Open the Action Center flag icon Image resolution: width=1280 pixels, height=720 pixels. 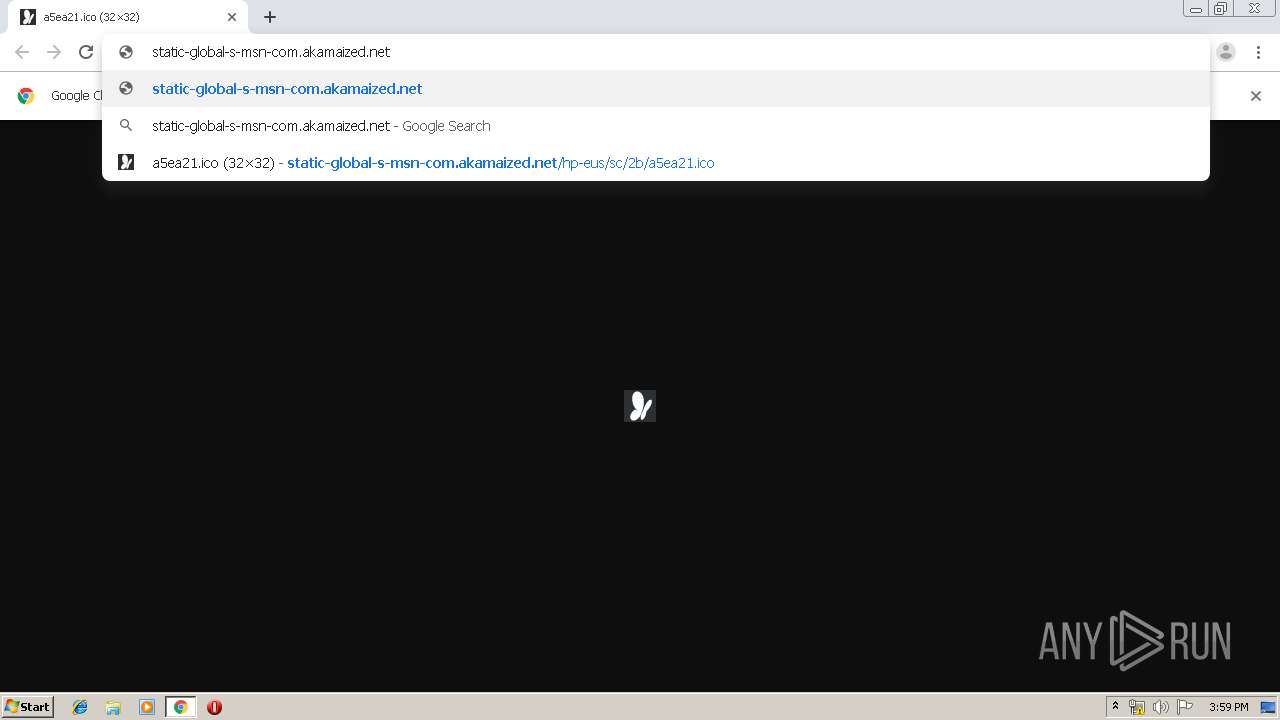pyautogui.click(x=1185, y=707)
